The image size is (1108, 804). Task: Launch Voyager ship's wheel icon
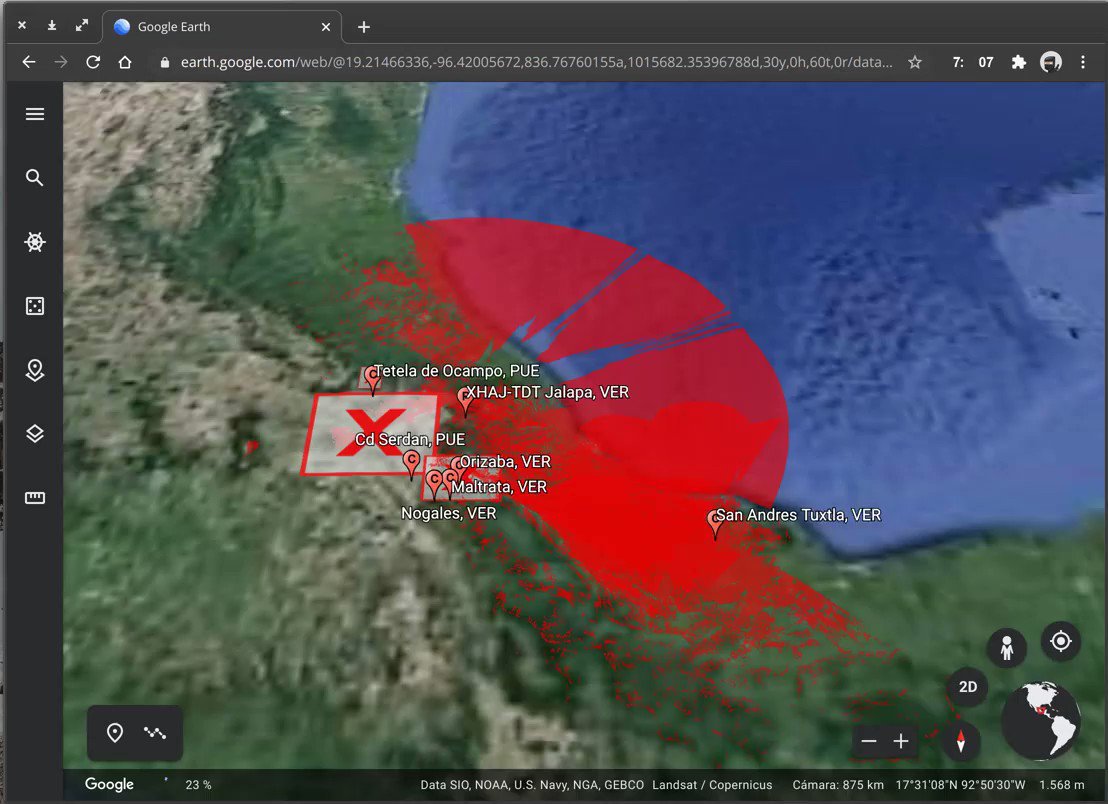[35, 242]
